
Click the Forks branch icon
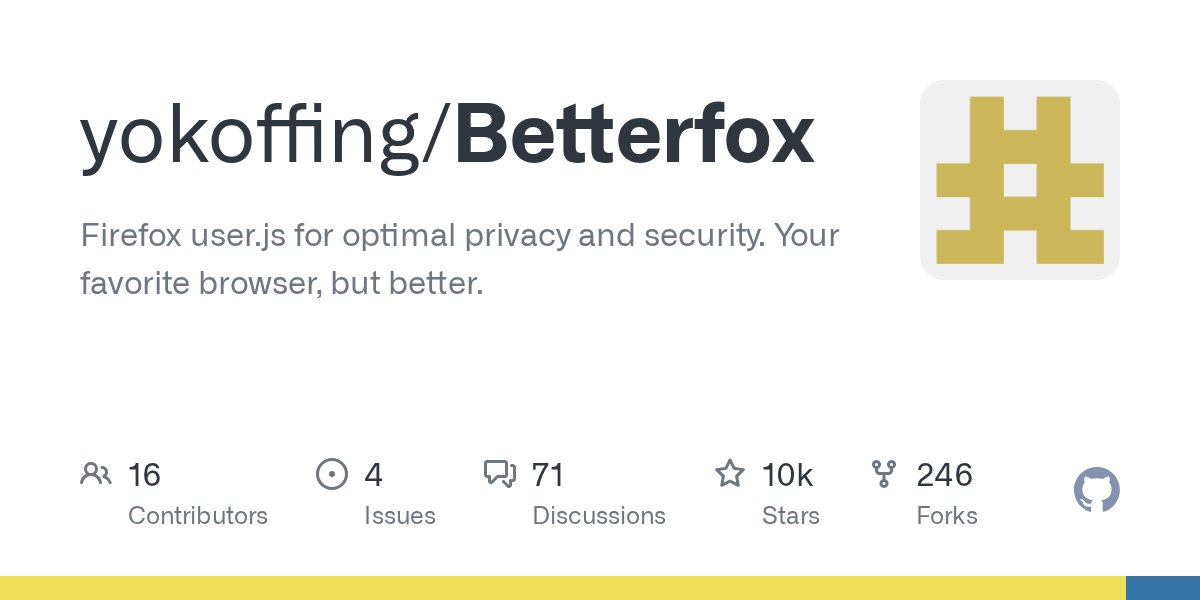click(x=884, y=473)
